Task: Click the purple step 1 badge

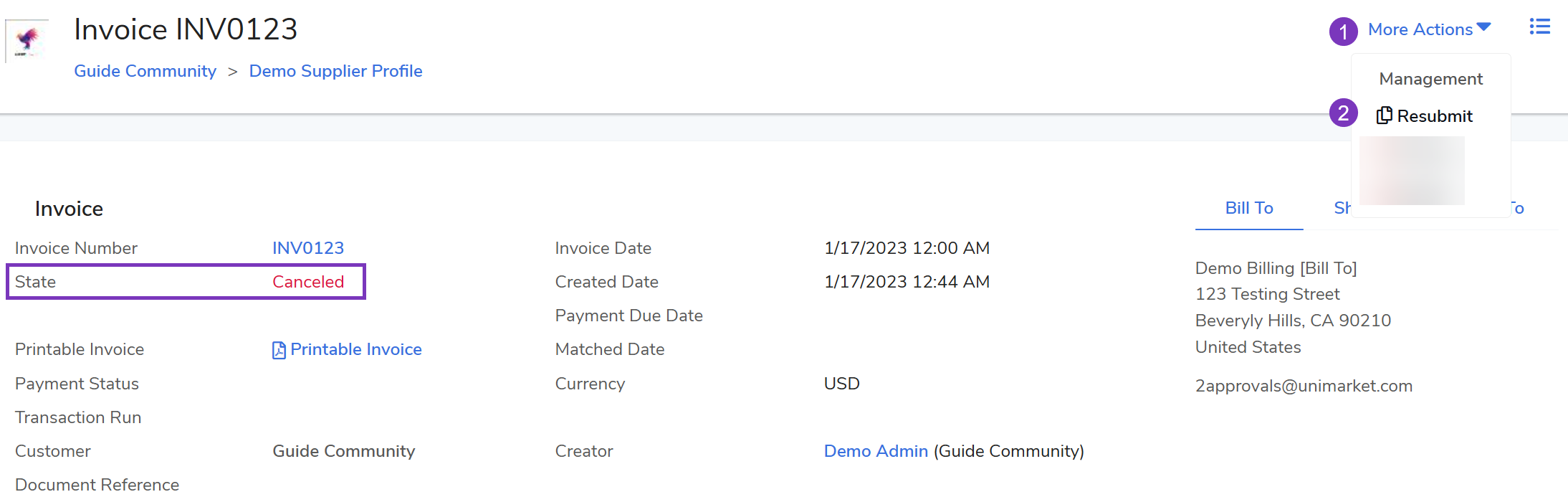Action: 1343,32
